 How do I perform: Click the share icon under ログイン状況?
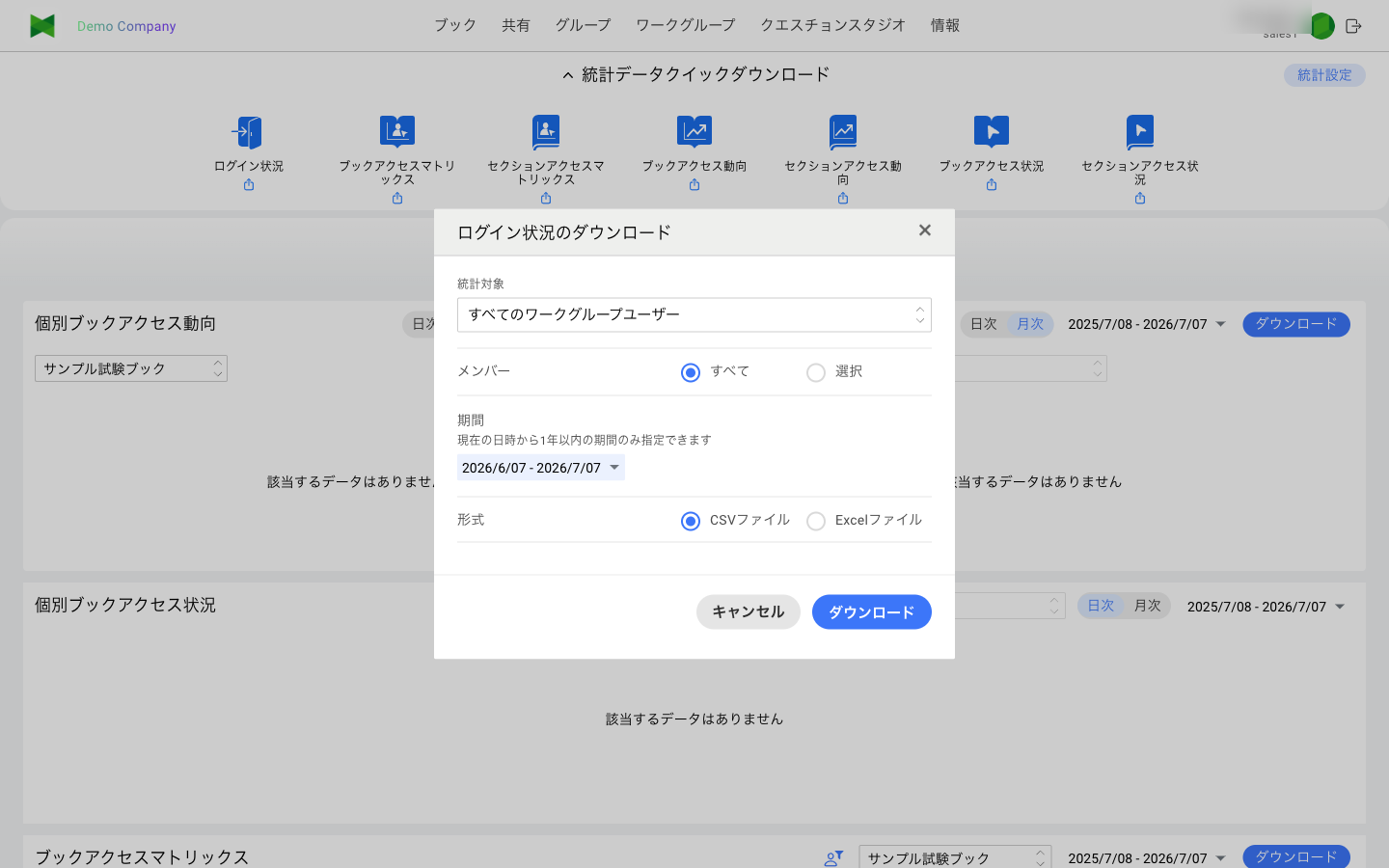249,185
